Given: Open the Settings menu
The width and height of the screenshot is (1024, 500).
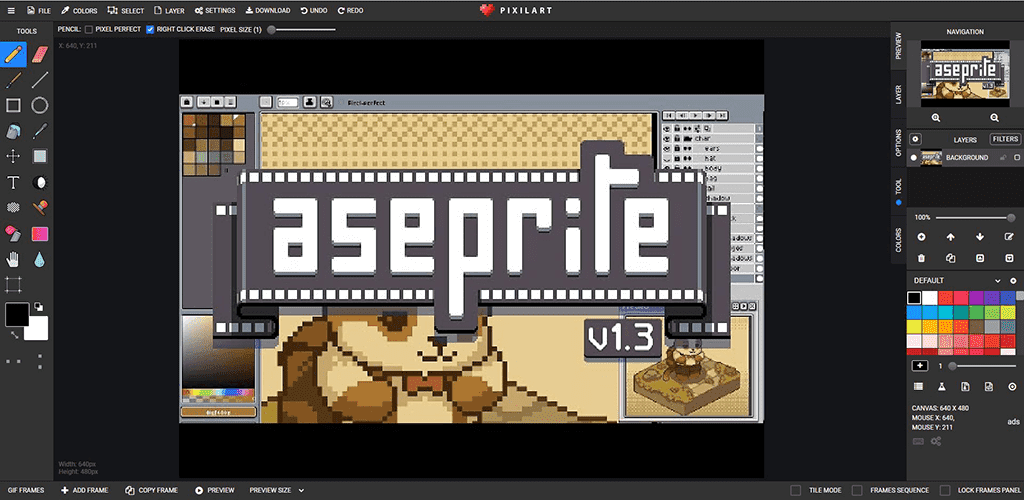Looking at the screenshot, I should pos(215,10).
